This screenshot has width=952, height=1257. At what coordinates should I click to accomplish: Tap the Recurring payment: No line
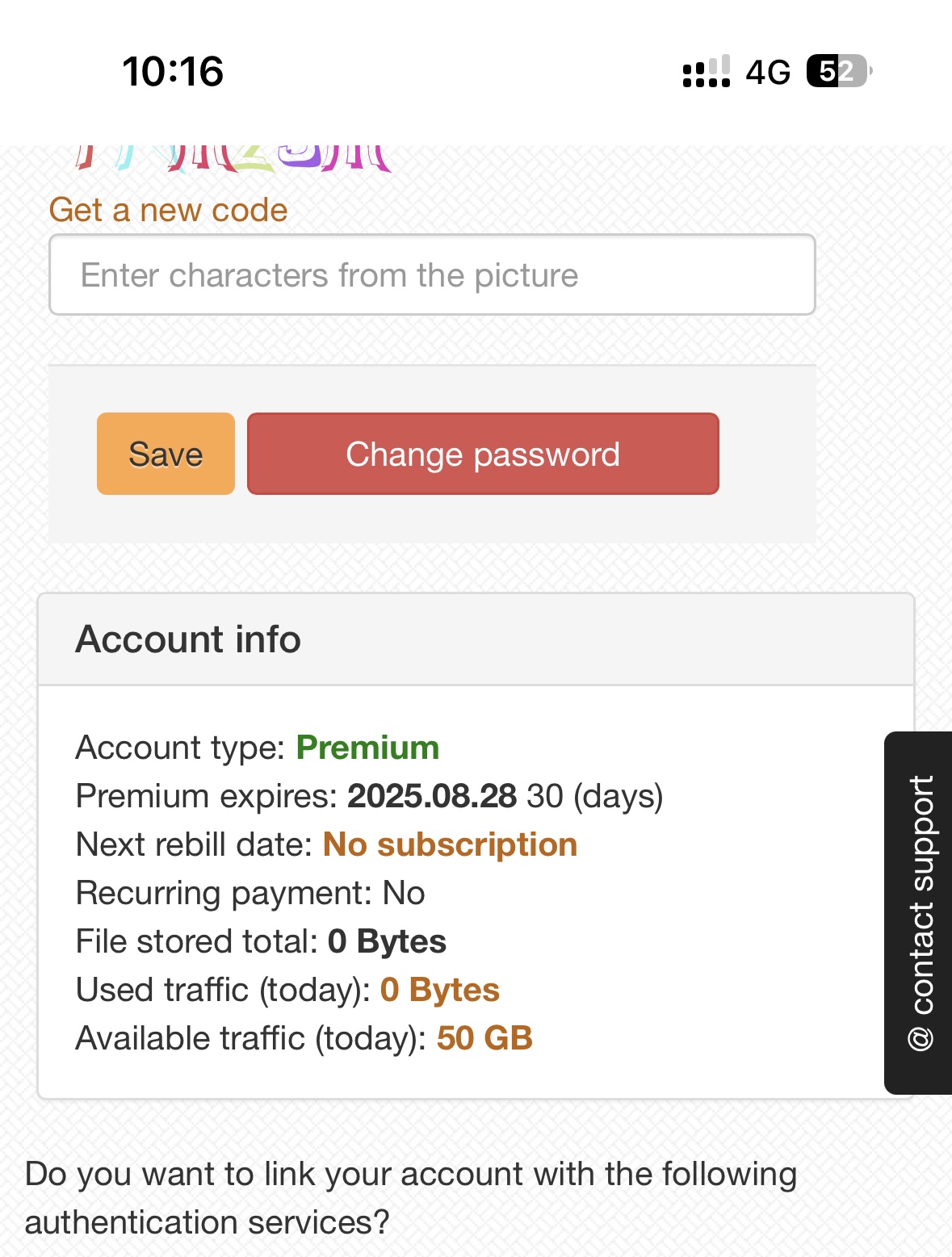tap(250, 893)
